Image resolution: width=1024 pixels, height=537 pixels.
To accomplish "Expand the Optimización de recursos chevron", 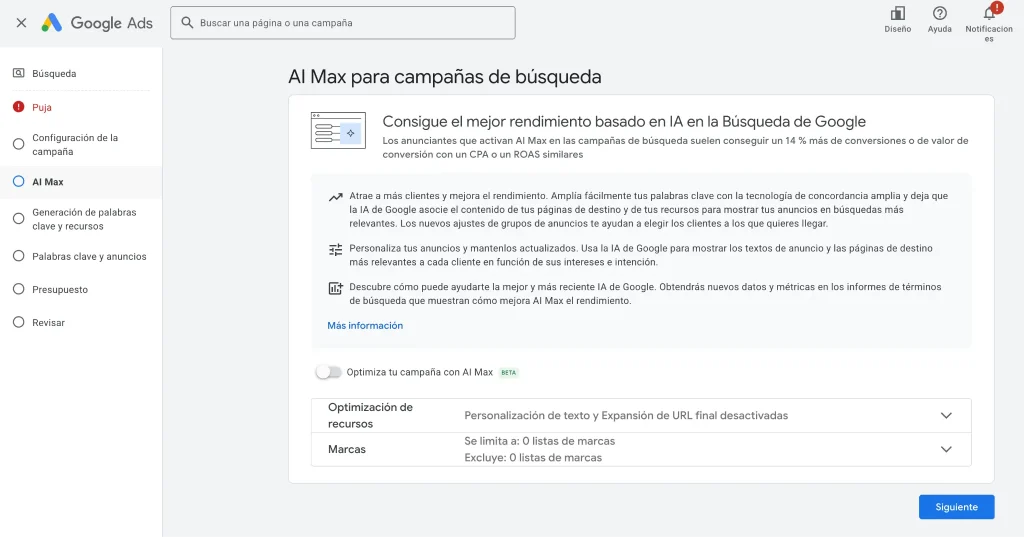I will click(x=946, y=415).
